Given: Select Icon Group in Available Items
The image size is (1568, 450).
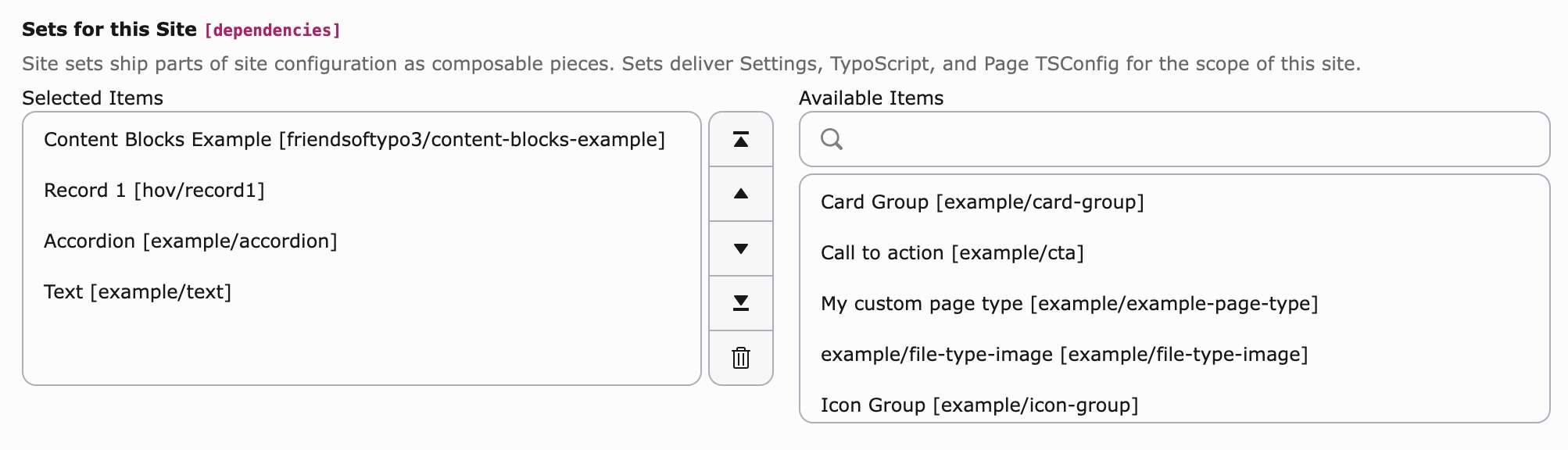Looking at the screenshot, I should pos(979,405).
